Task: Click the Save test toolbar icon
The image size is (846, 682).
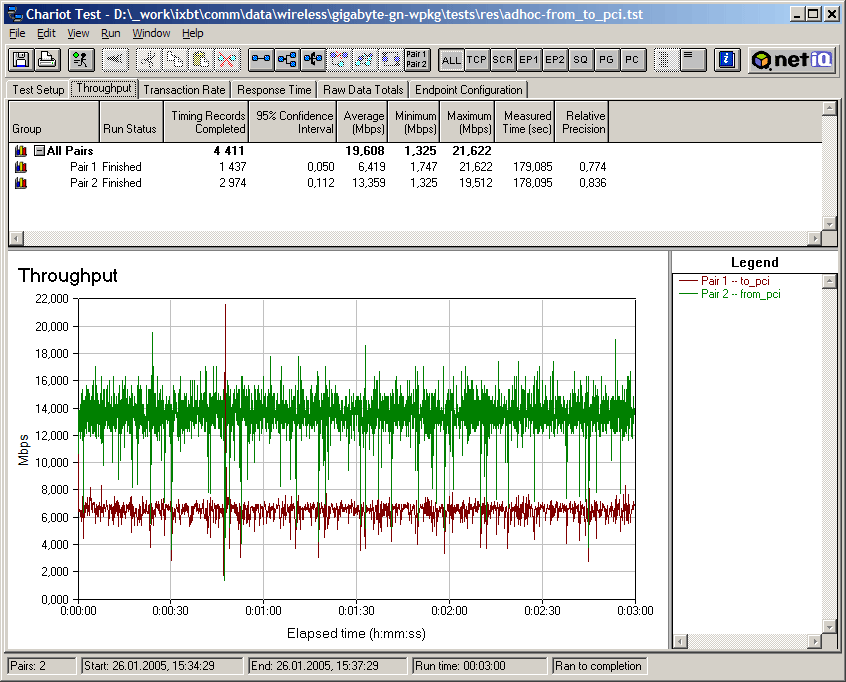Action: 20,60
